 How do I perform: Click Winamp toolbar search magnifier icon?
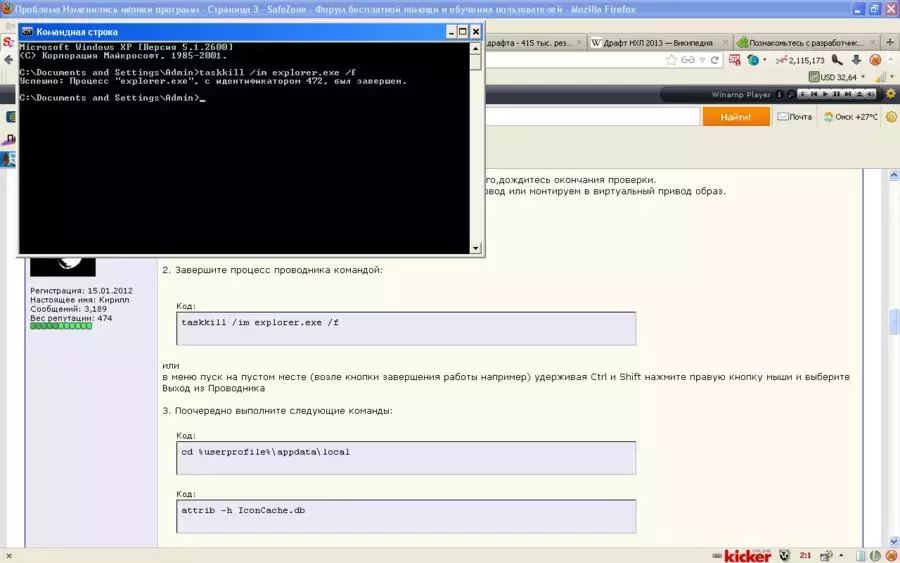pos(791,95)
